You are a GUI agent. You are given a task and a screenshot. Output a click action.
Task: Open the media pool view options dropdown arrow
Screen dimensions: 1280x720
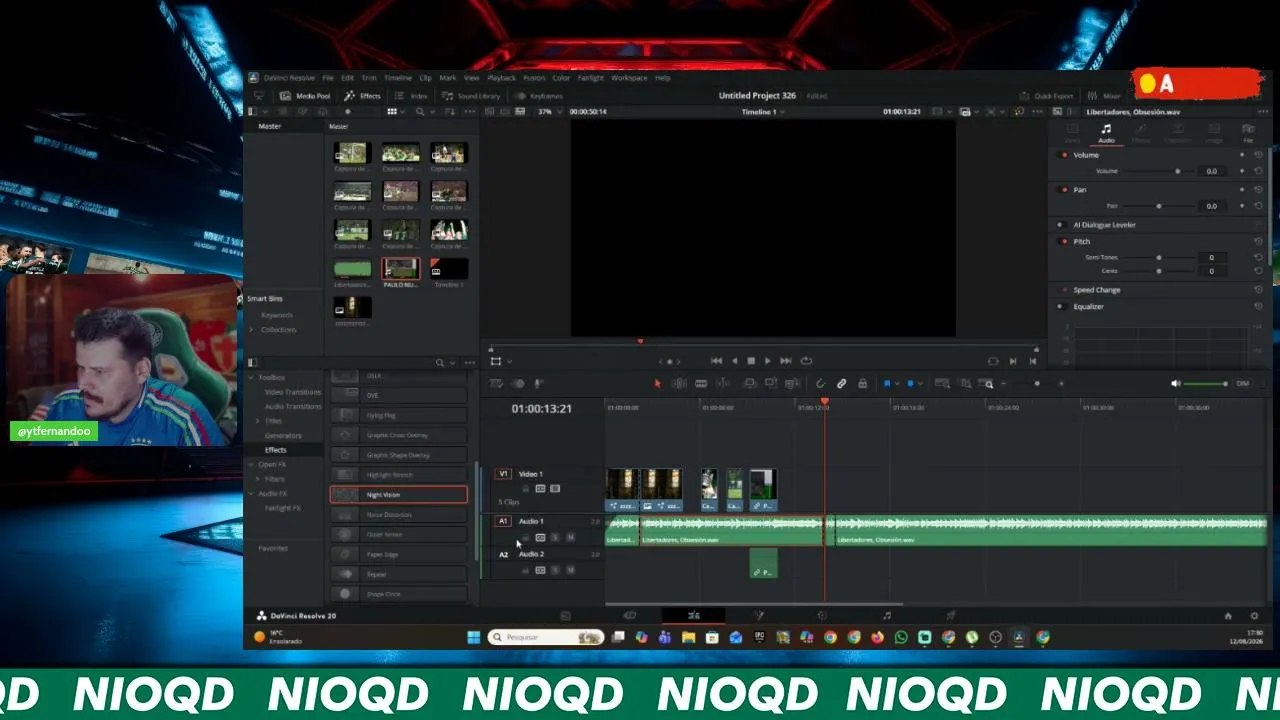tap(404, 111)
